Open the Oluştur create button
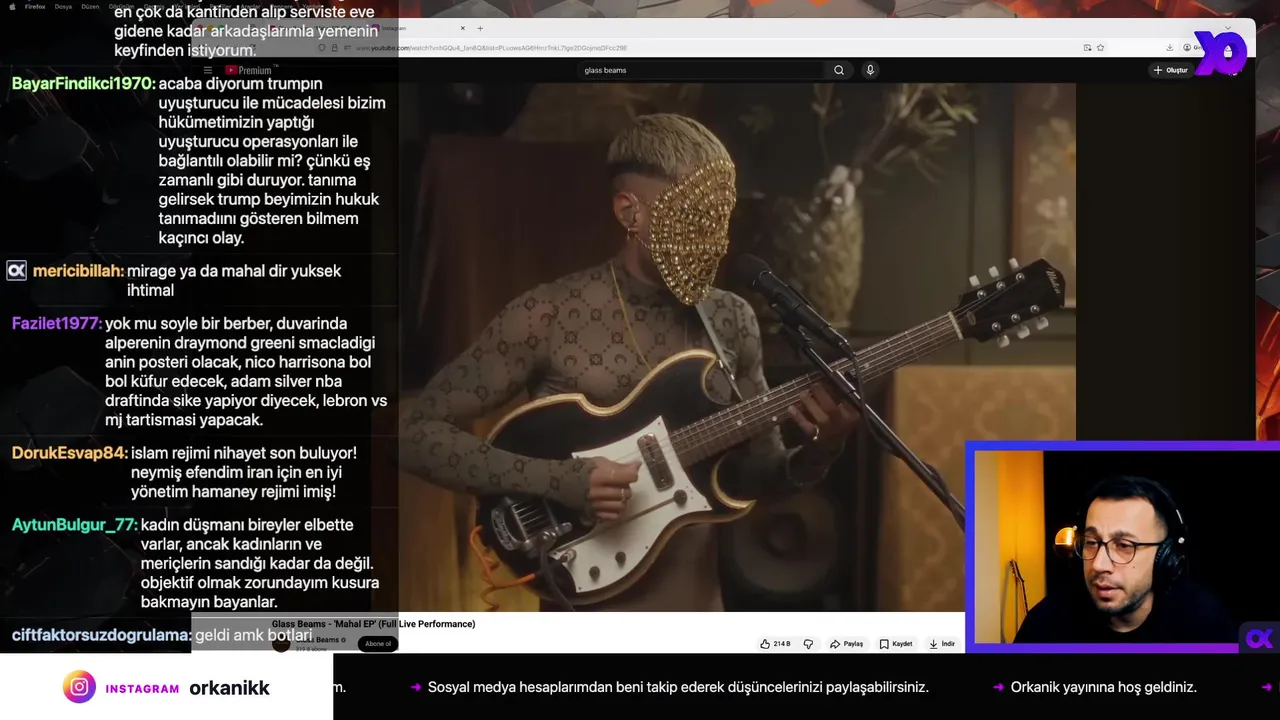This screenshot has width=1280, height=720. tap(1170, 70)
